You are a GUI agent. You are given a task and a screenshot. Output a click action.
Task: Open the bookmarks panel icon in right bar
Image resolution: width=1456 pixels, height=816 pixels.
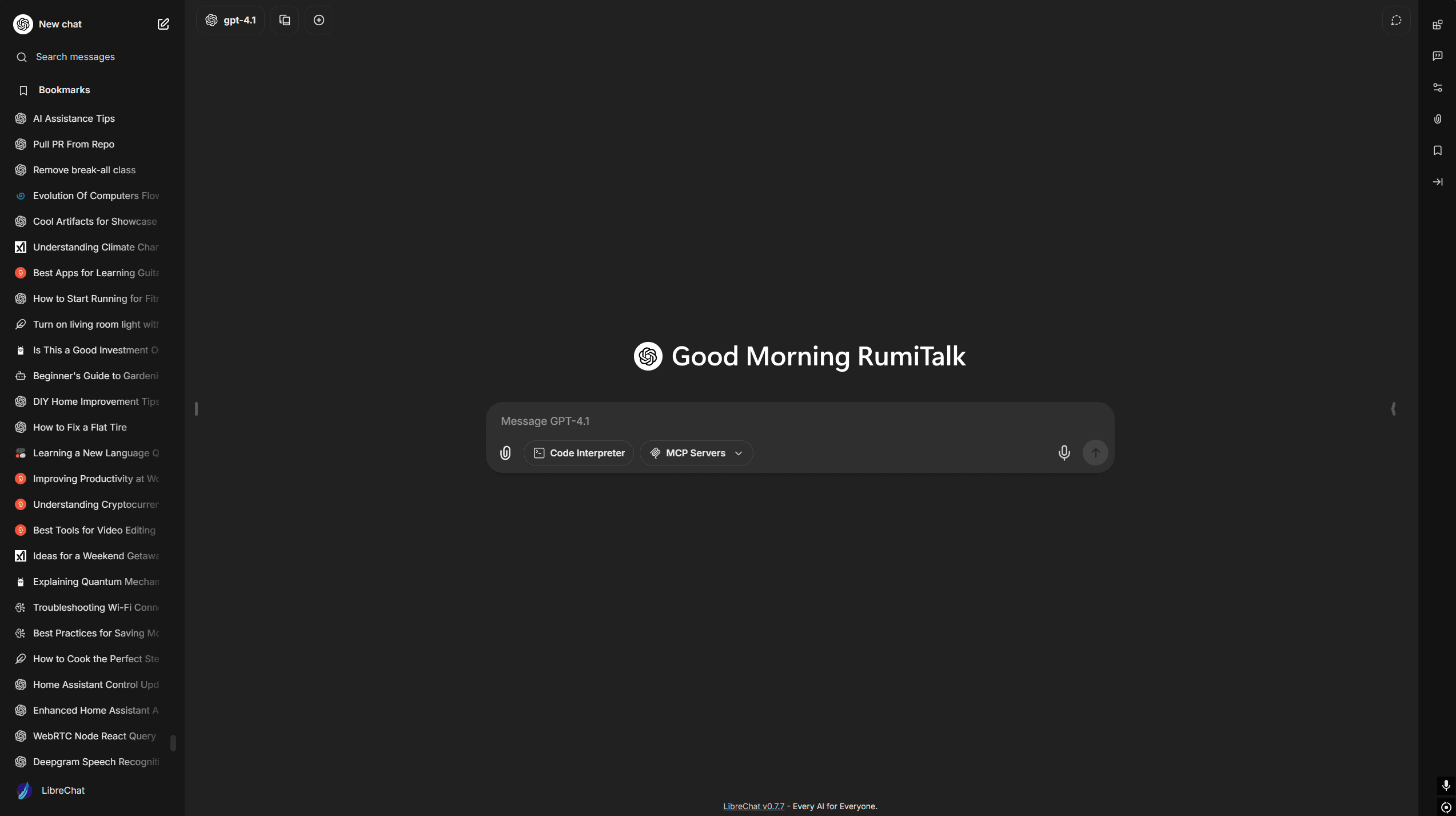pyautogui.click(x=1437, y=150)
